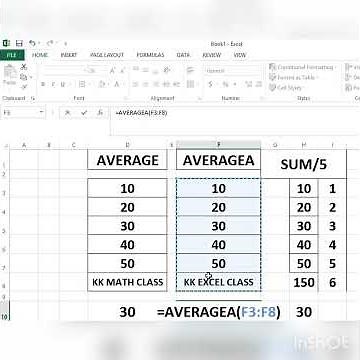Image resolution: width=360 pixels, height=360 pixels.
Task: Click the SUM/5 heading cell
Action: [x=304, y=164]
